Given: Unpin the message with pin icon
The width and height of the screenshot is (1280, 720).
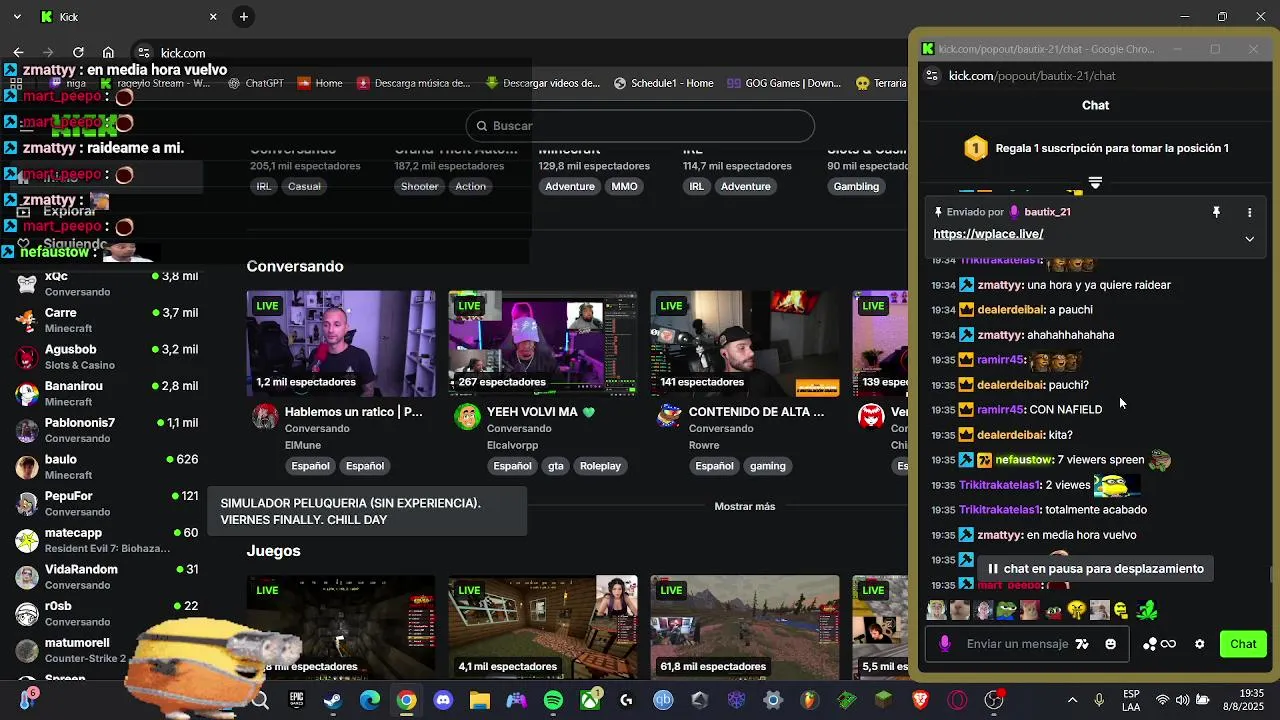Looking at the screenshot, I should click(x=1216, y=212).
